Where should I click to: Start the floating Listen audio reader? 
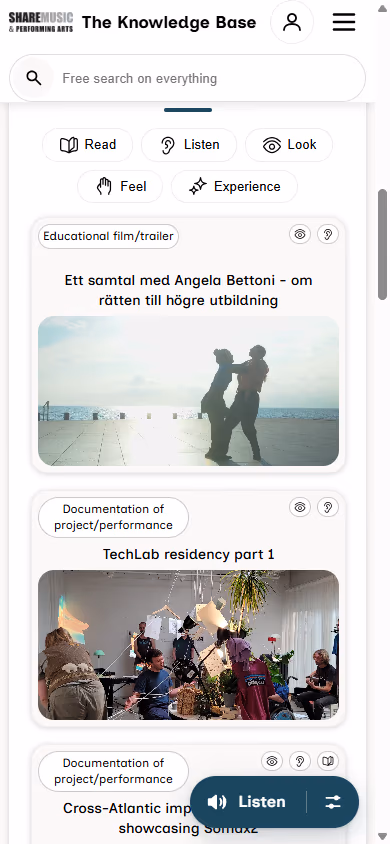[x=247, y=802]
